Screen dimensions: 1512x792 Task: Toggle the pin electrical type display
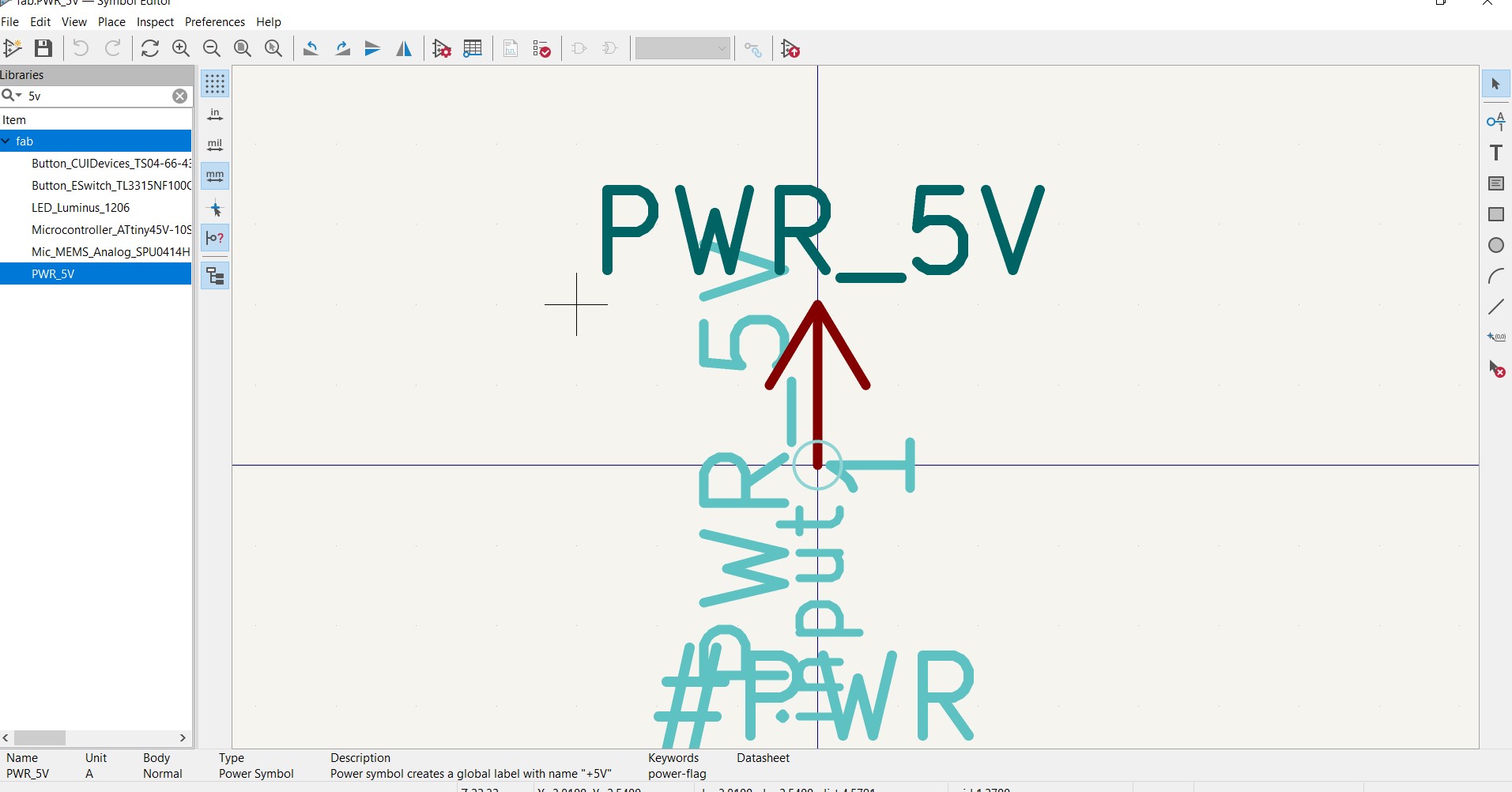pyautogui.click(x=215, y=238)
